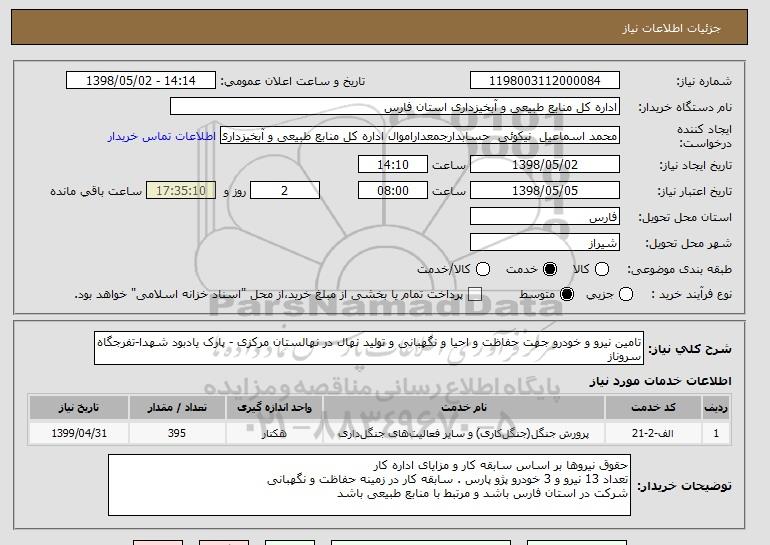The image size is (770, 545).
Task: Click the quantity cell 395
Action: click(x=177, y=433)
